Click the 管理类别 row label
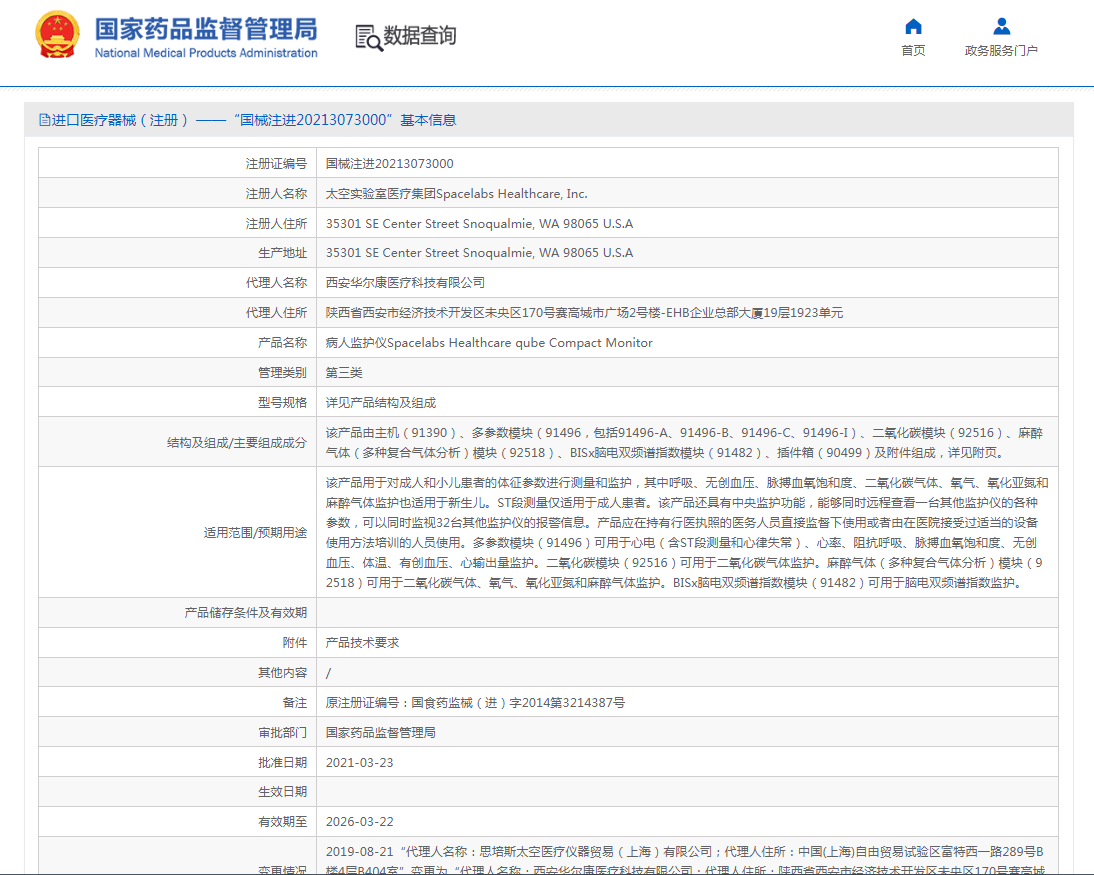This screenshot has height=875, width=1094. pyautogui.click(x=283, y=373)
